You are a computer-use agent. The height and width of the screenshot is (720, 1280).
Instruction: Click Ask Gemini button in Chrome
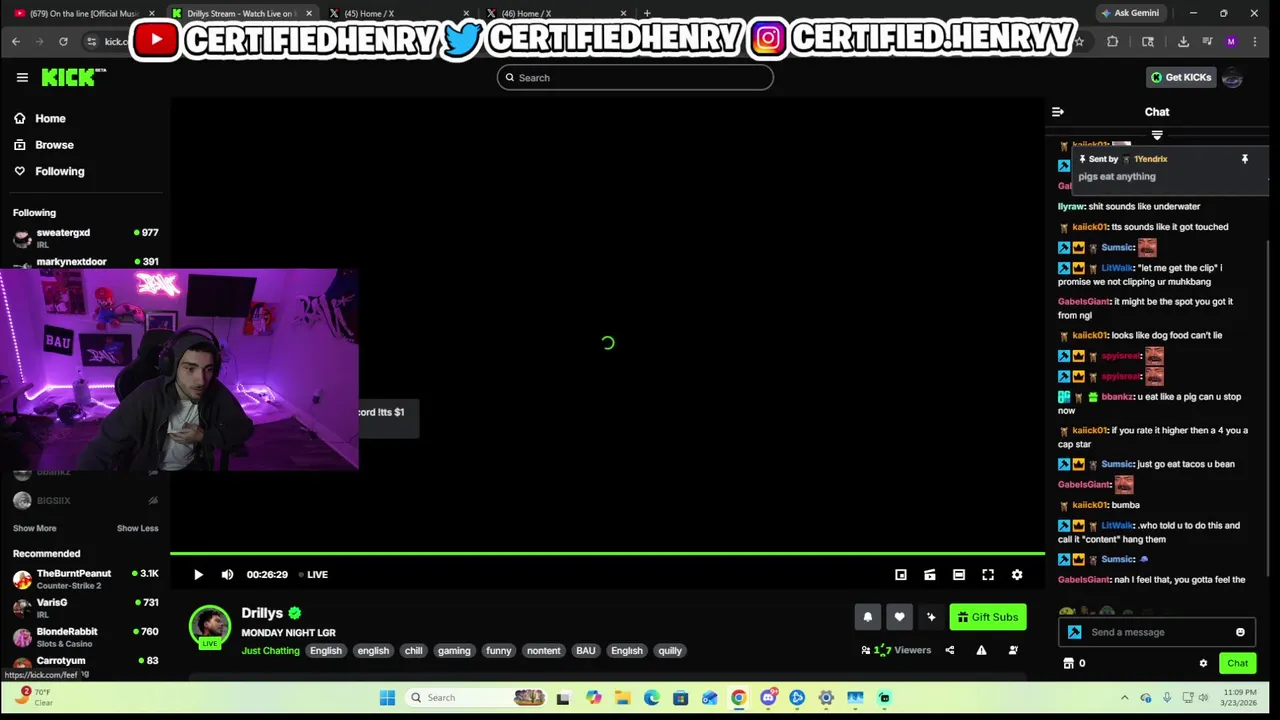point(1130,13)
